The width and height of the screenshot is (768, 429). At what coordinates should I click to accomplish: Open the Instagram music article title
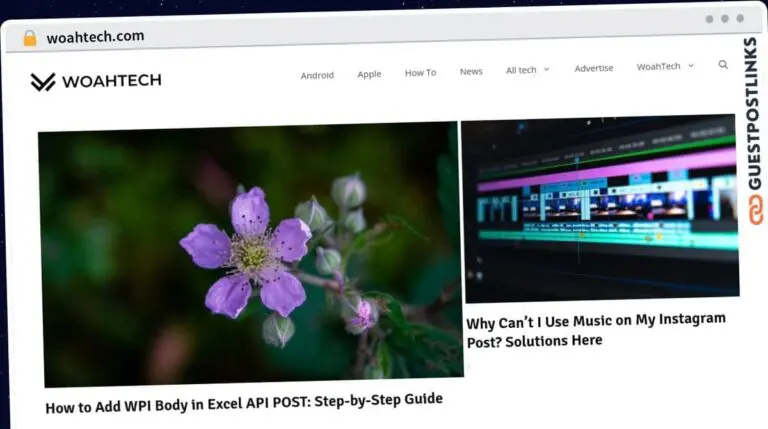pos(595,330)
